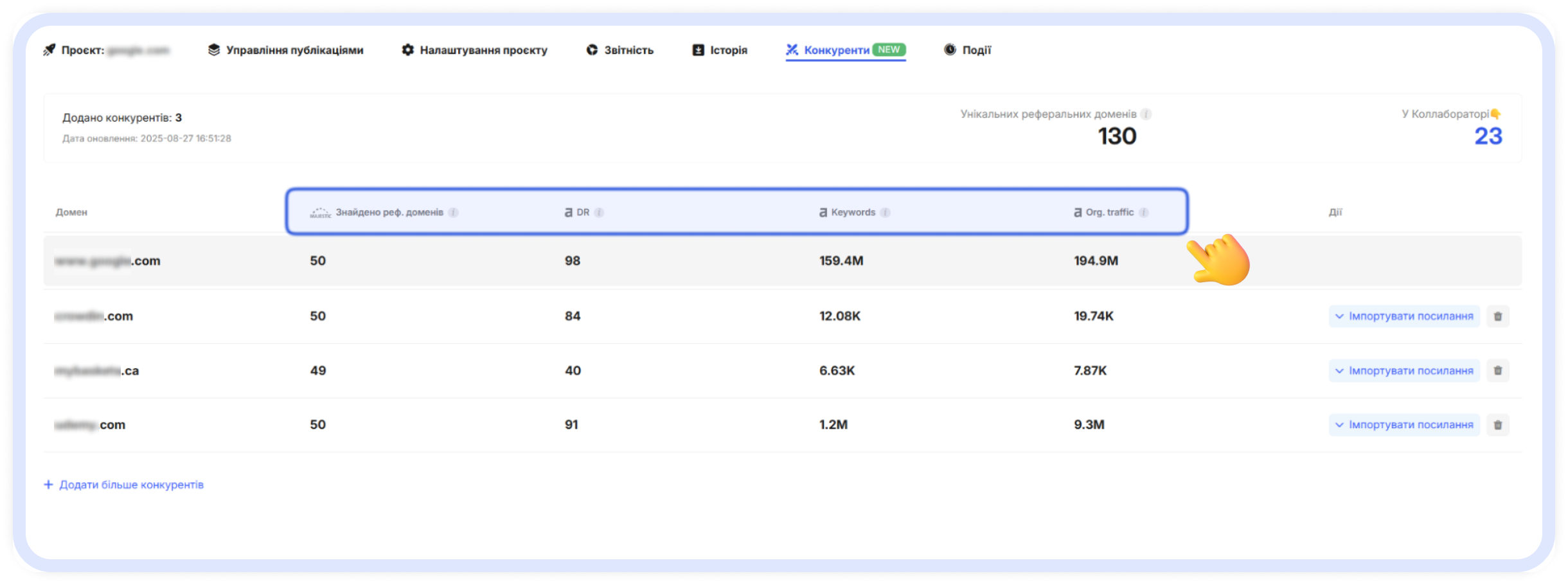Switch to the Події tab
Viewport: 1568px width, 585px height.
pyautogui.click(x=974, y=50)
